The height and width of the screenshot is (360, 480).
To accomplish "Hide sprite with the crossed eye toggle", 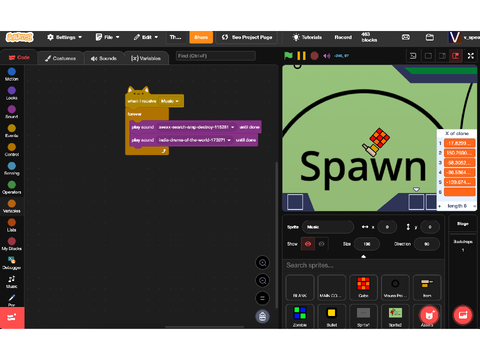I will [321, 244].
